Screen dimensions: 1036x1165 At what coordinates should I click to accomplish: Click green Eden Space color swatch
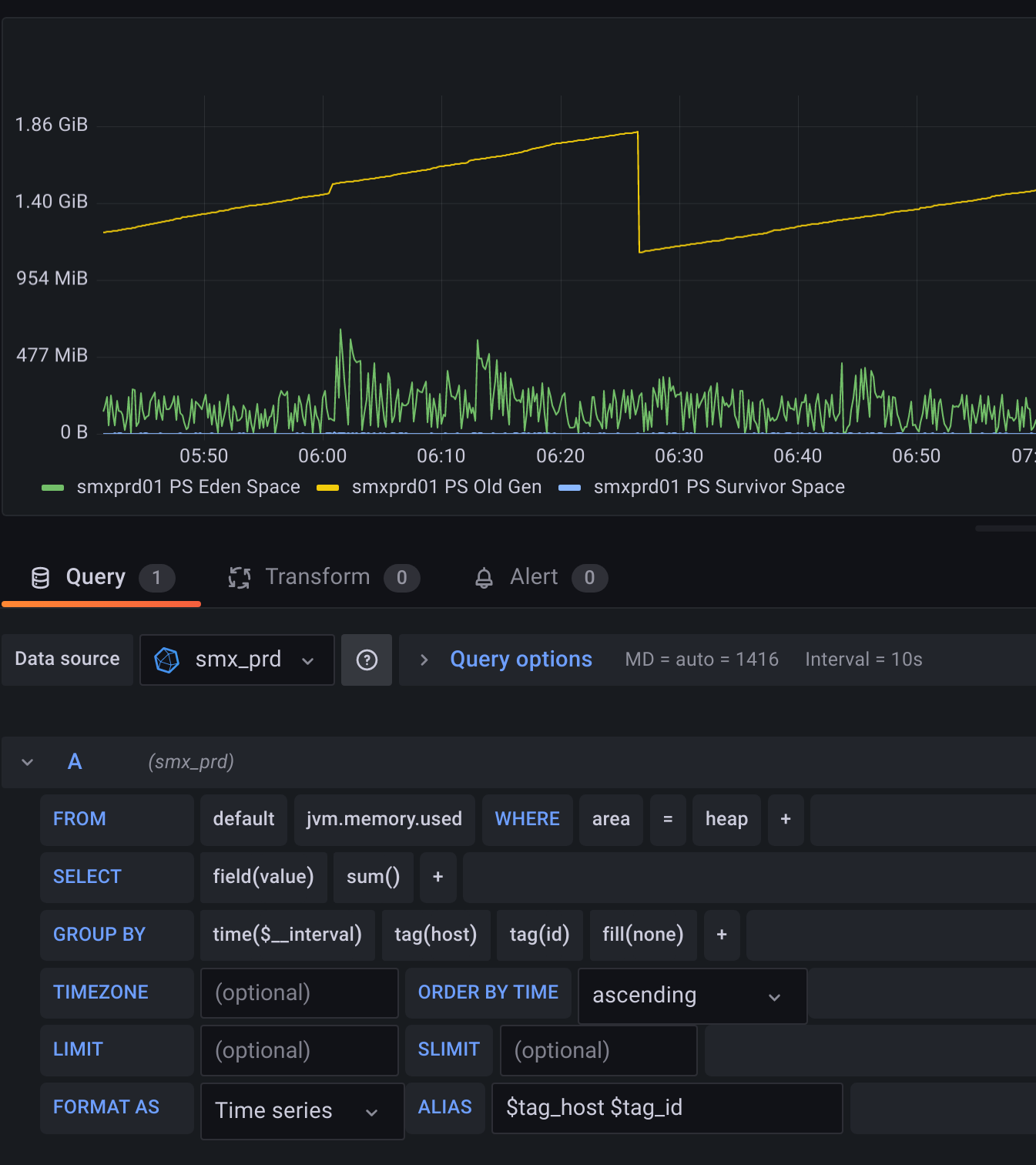click(52, 488)
